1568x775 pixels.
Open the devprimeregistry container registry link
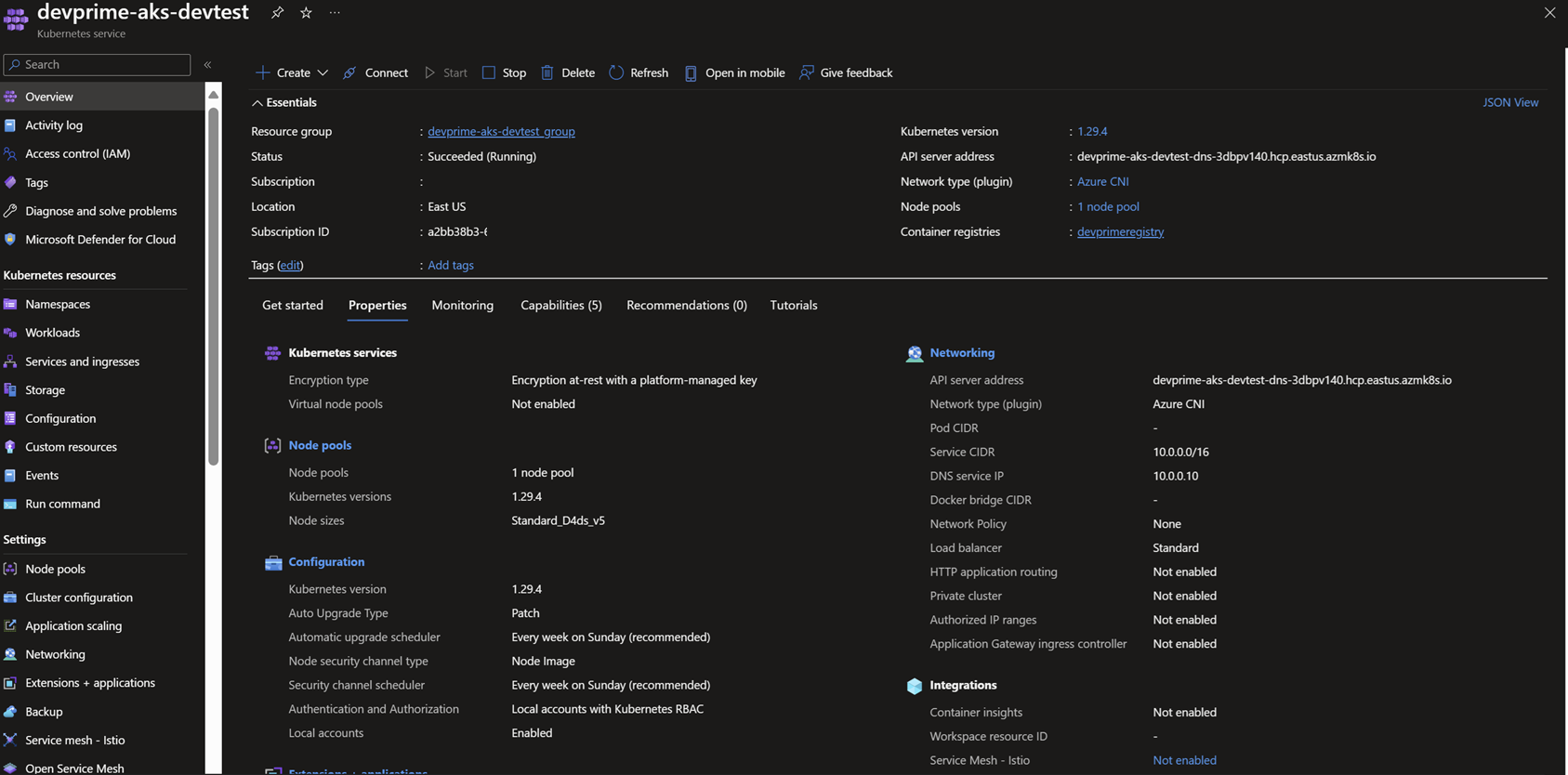click(x=1120, y=231)
